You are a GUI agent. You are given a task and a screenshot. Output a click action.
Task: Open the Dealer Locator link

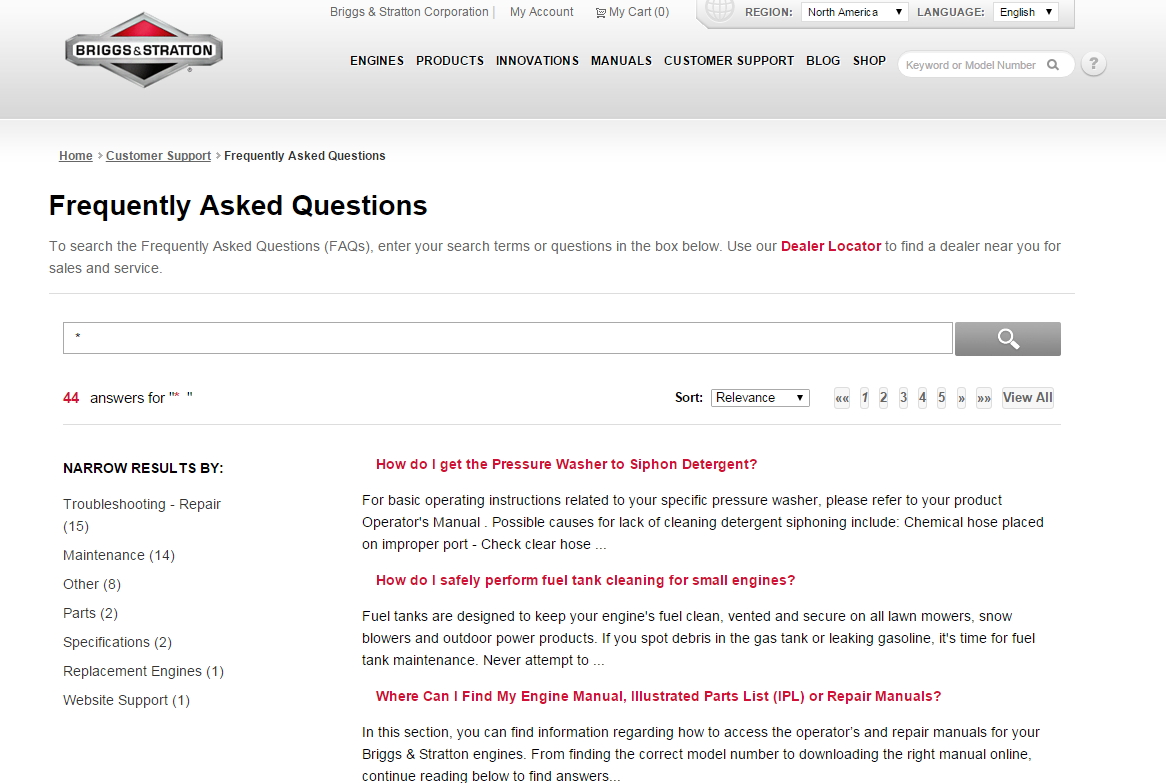(x=831, y=246)
